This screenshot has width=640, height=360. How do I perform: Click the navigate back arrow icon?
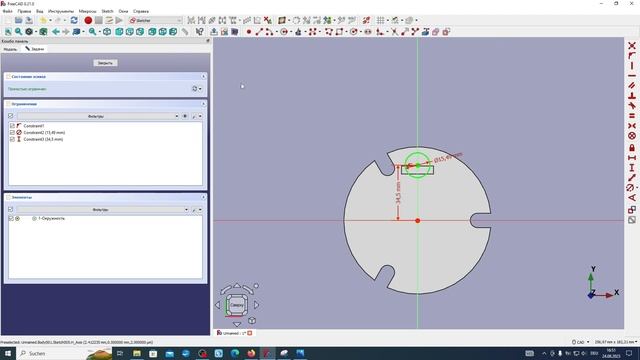56,31
